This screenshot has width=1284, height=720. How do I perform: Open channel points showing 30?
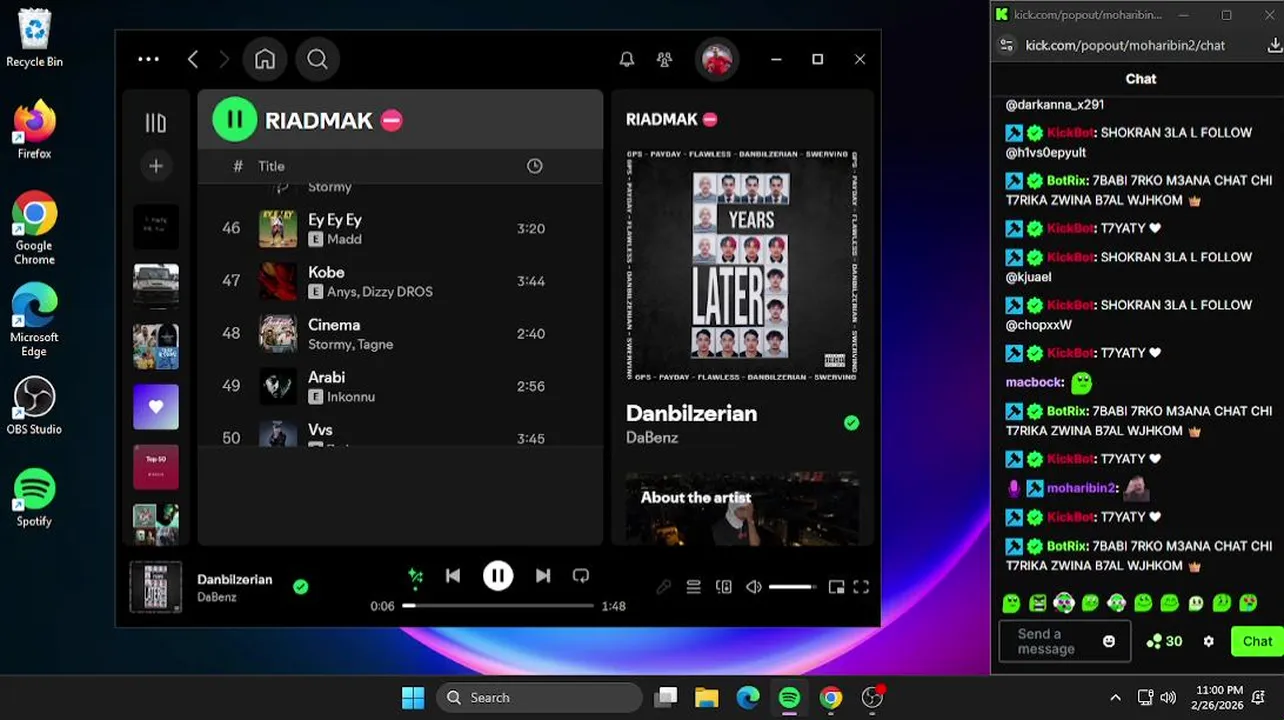tap(1164, 641)
